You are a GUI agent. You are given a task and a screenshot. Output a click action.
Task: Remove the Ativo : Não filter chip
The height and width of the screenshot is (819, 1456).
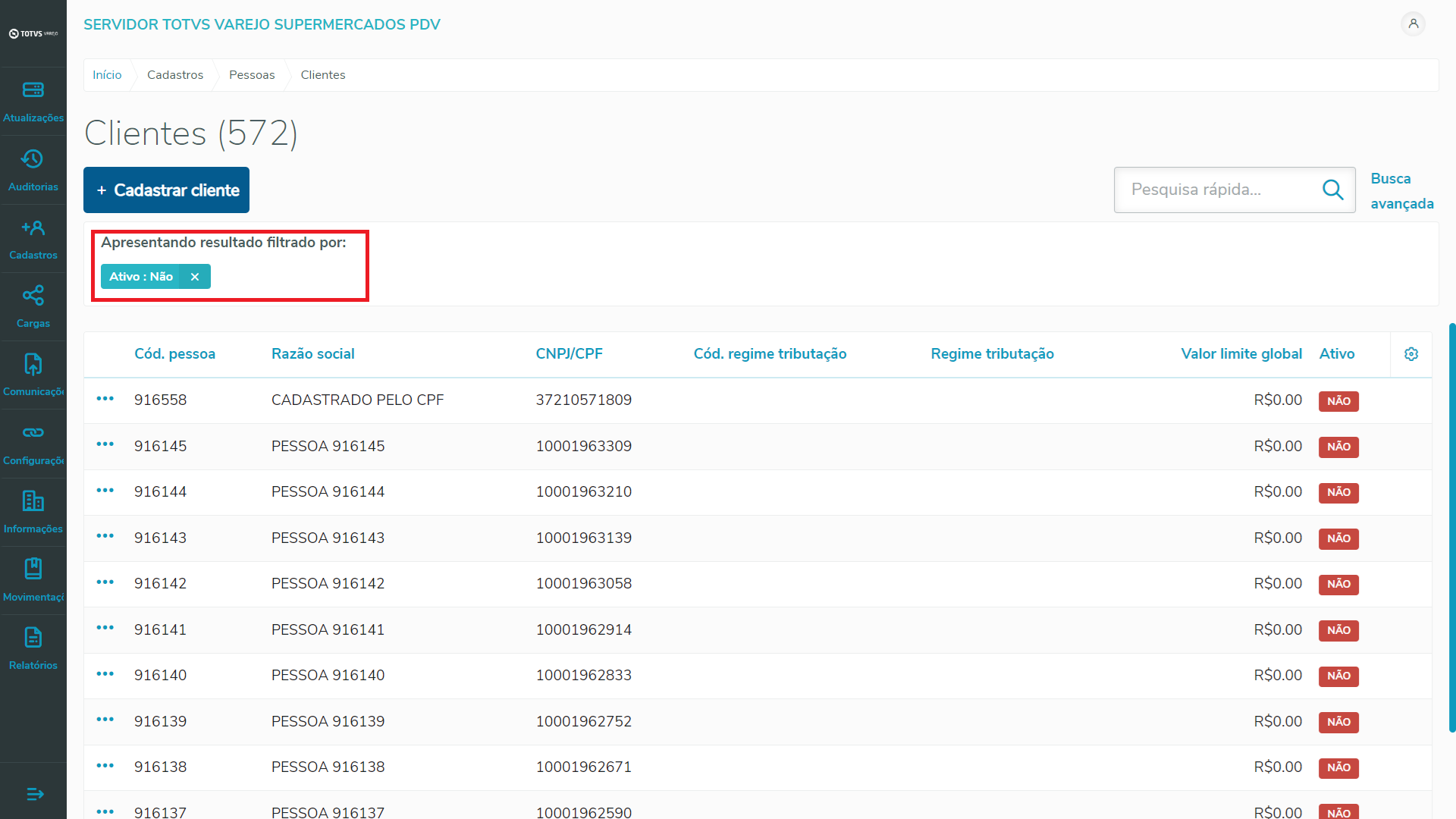[195, 277]
